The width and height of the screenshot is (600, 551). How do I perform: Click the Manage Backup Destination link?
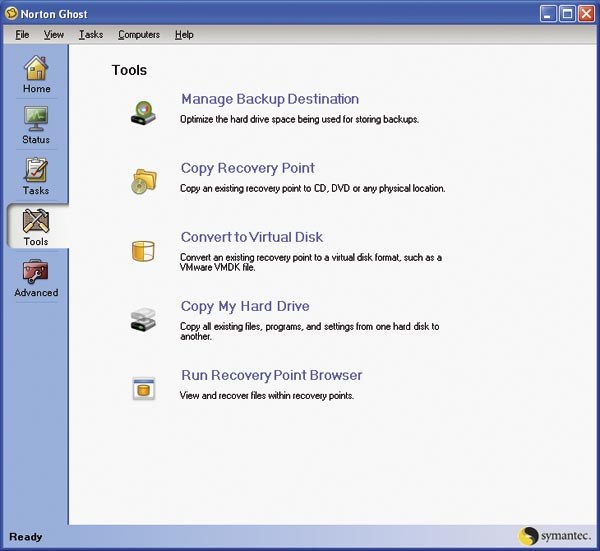tap(270, 99)
